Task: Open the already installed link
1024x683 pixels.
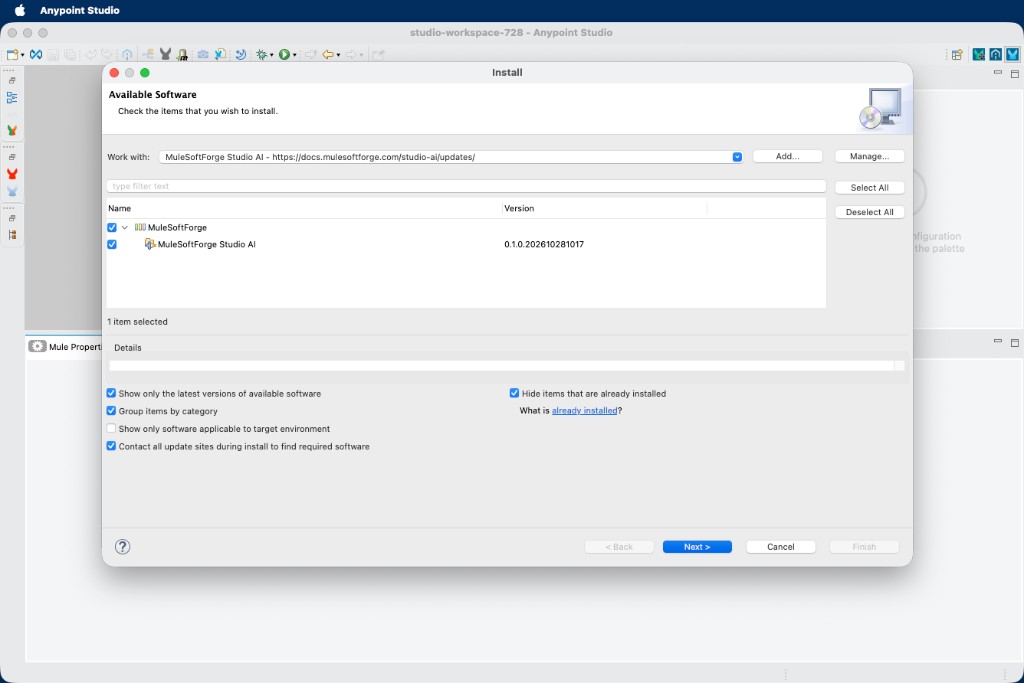Action: tap(584, 411)
